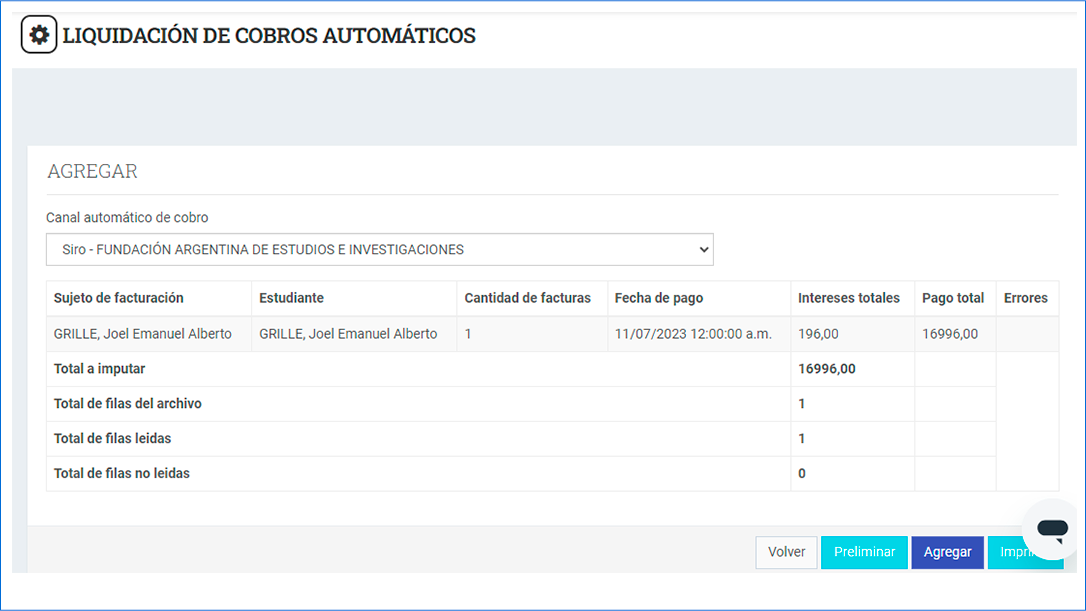Select the 16996,00 value in Pago total column
Viewport: 1086px width, 611px height.
[x=949, y=334]
